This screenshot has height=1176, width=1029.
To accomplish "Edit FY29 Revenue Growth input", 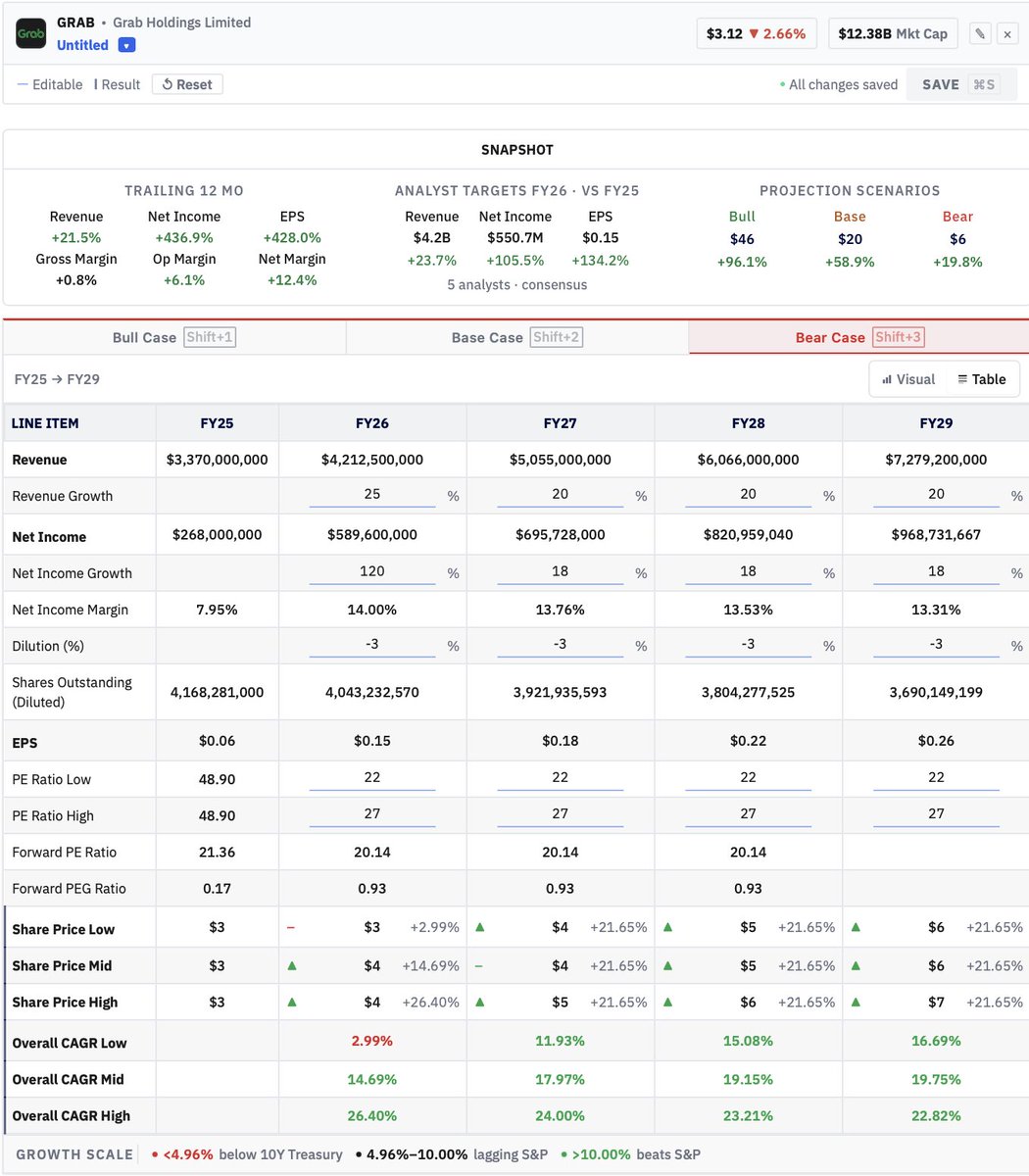I will point(936,495).
